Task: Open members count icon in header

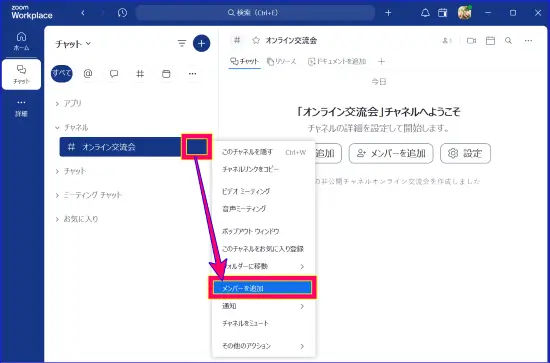Action: pos(447,41)
